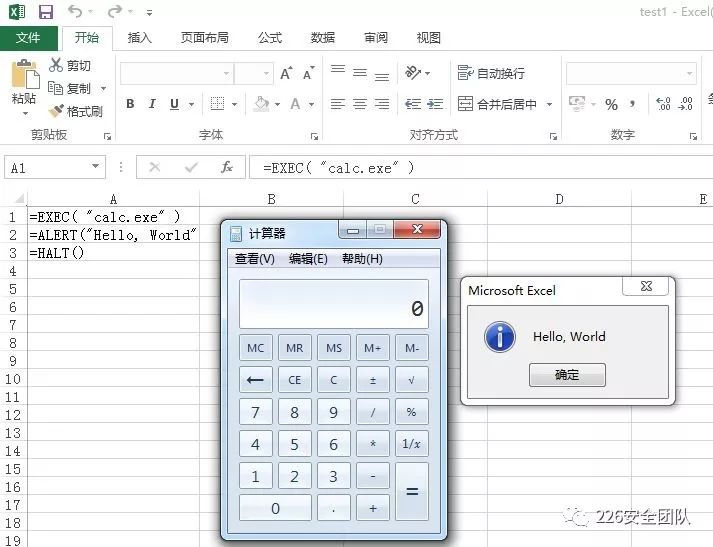
Task: Open Calculator Edit (编辑) menu
Action: pos(308,259)
